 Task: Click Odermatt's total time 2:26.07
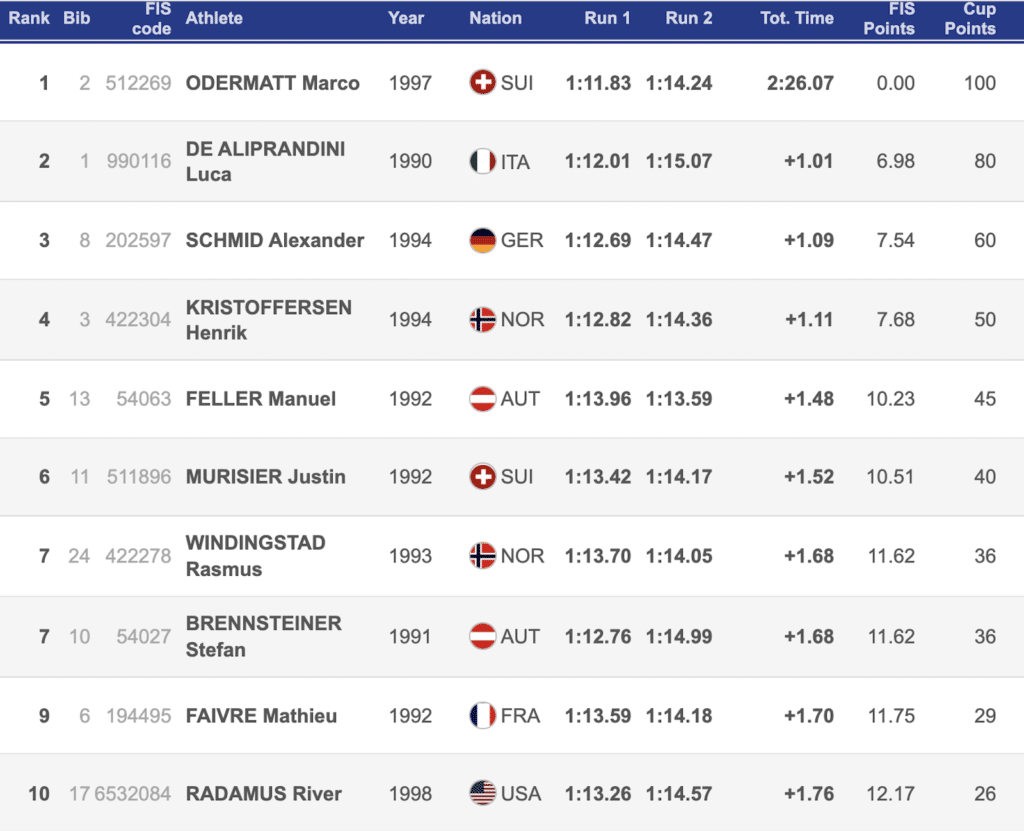coord(800,83)
